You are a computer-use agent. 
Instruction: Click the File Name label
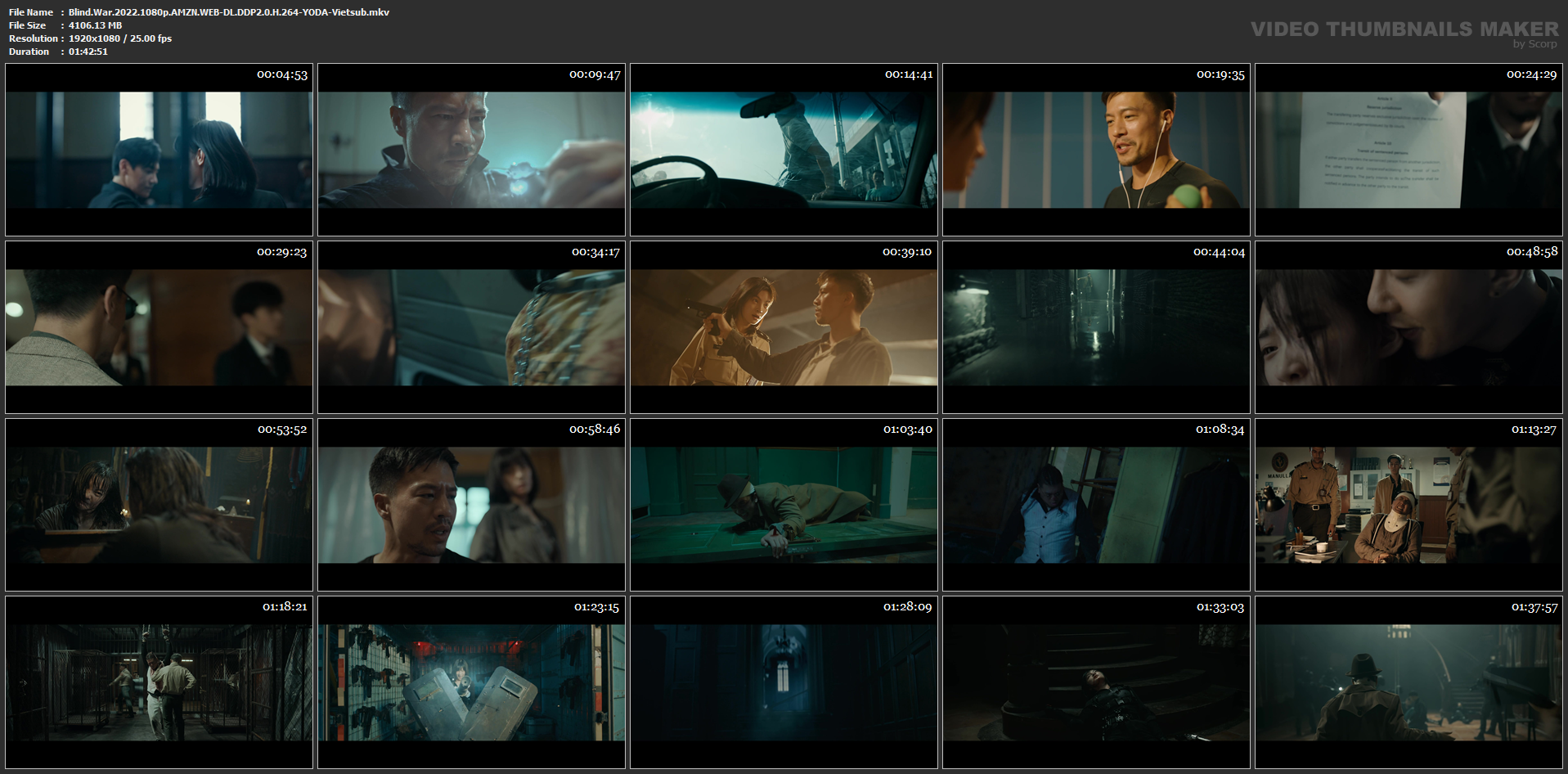31,12
